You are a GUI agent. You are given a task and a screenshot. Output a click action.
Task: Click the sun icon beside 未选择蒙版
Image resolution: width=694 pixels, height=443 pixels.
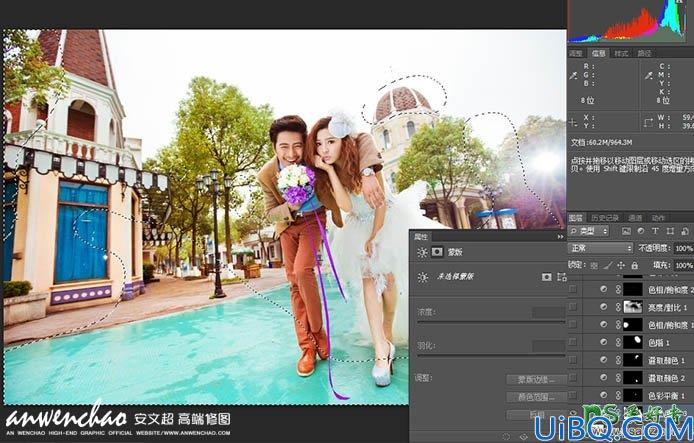click(423, 277)
